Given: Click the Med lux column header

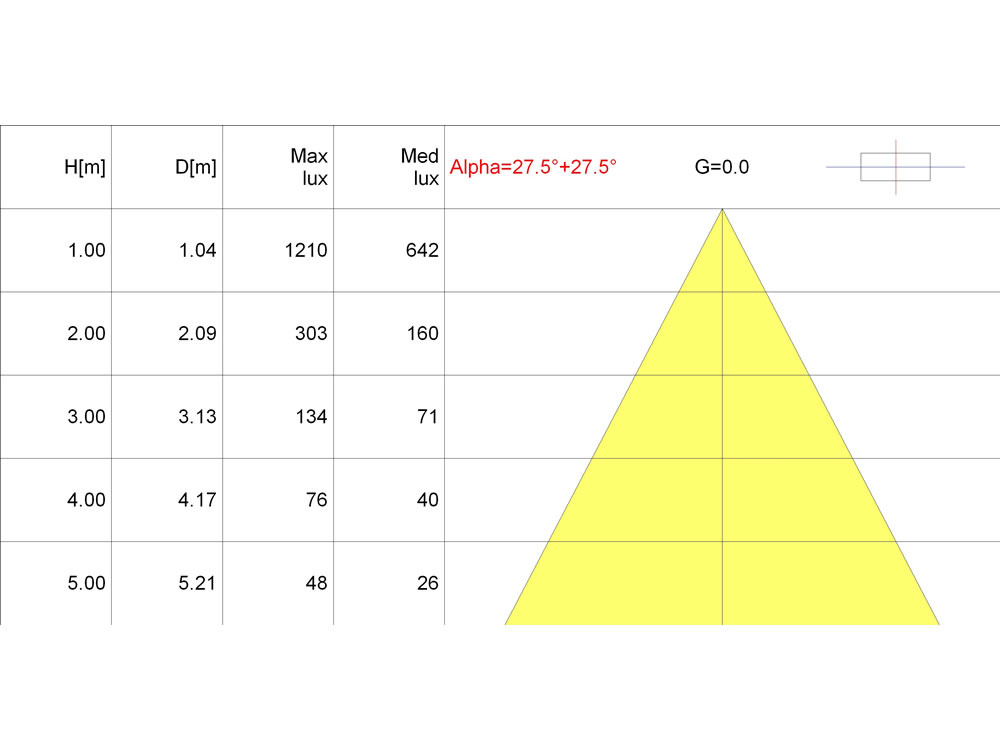Looking at the screenshot, I should pyautogui.click(x=419, y=167).
